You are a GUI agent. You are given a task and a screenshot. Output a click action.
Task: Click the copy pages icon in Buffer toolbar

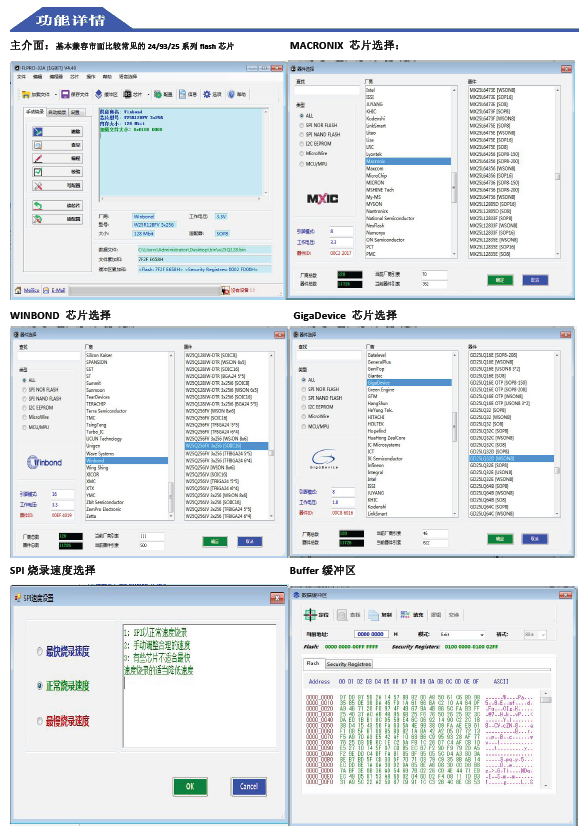(373, 615)
